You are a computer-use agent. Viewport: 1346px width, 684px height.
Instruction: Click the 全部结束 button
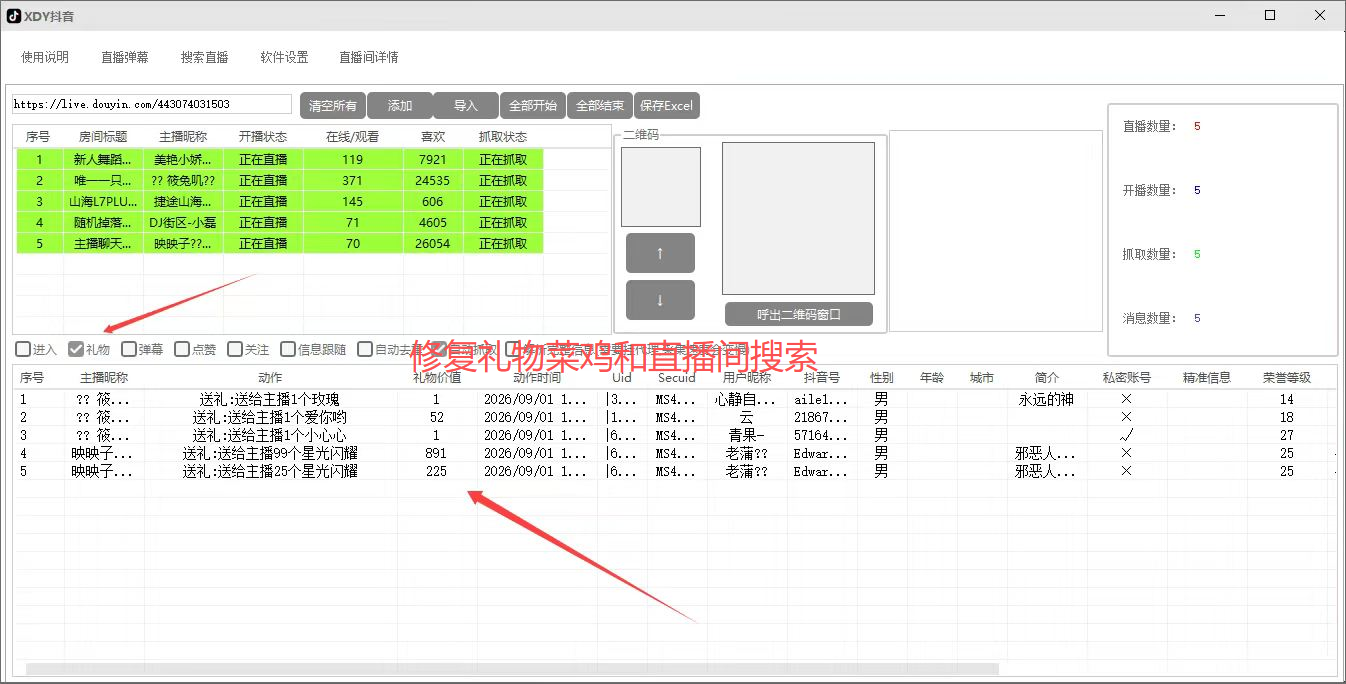coord(600,105)
